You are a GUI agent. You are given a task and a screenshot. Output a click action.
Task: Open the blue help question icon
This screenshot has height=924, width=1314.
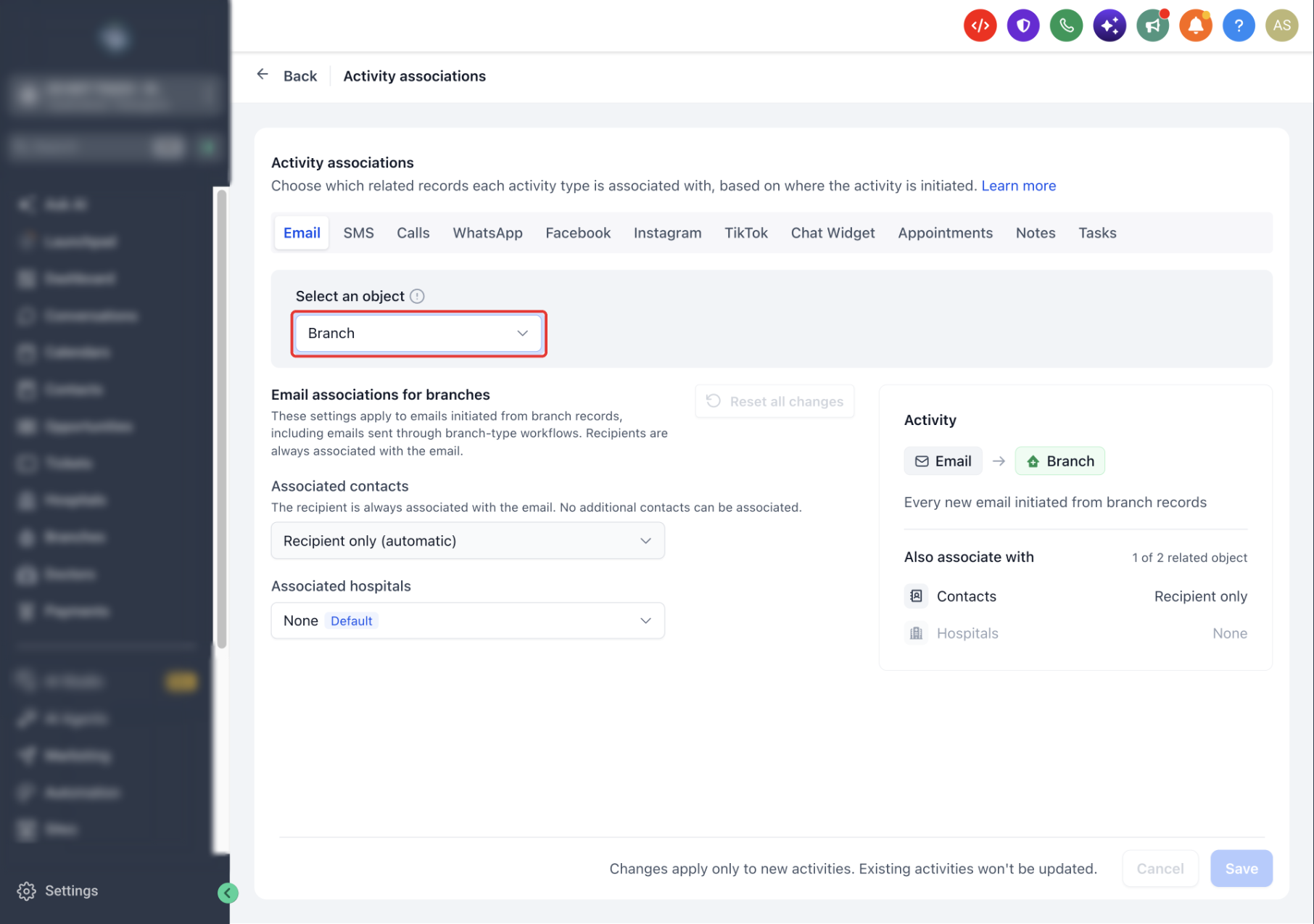[x=1239, y=26]
